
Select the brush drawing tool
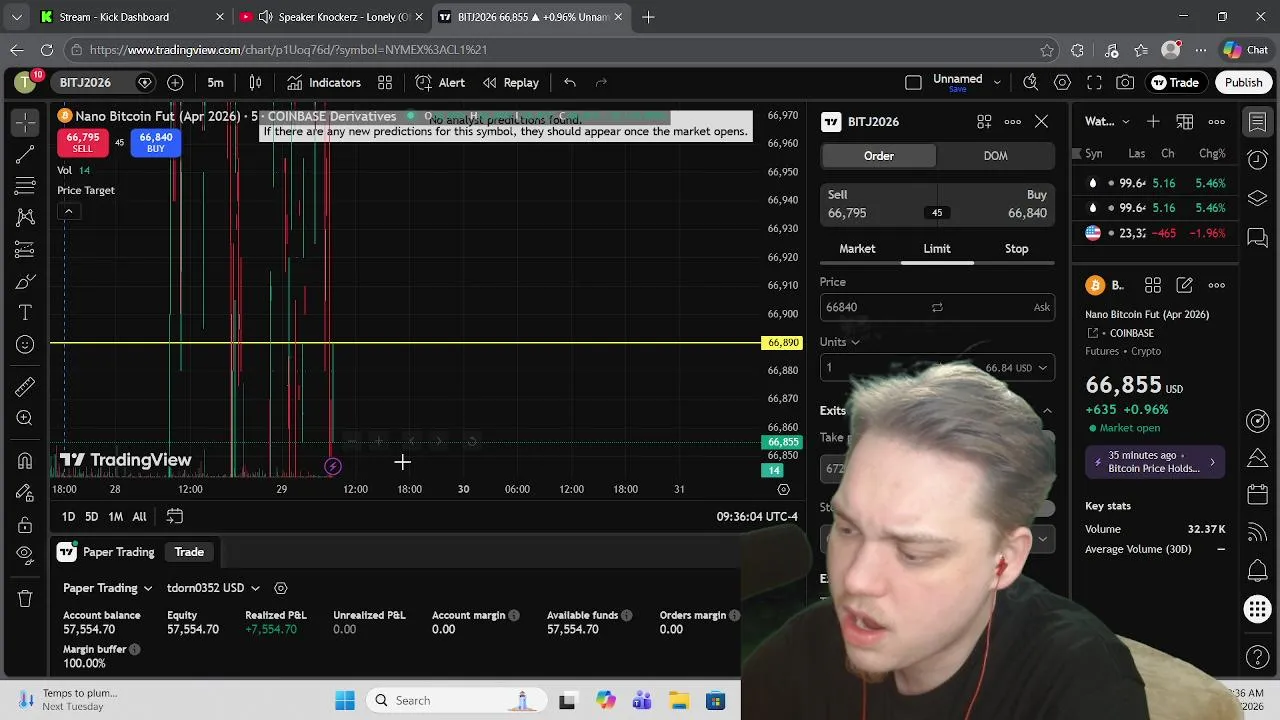pos(26,282)
